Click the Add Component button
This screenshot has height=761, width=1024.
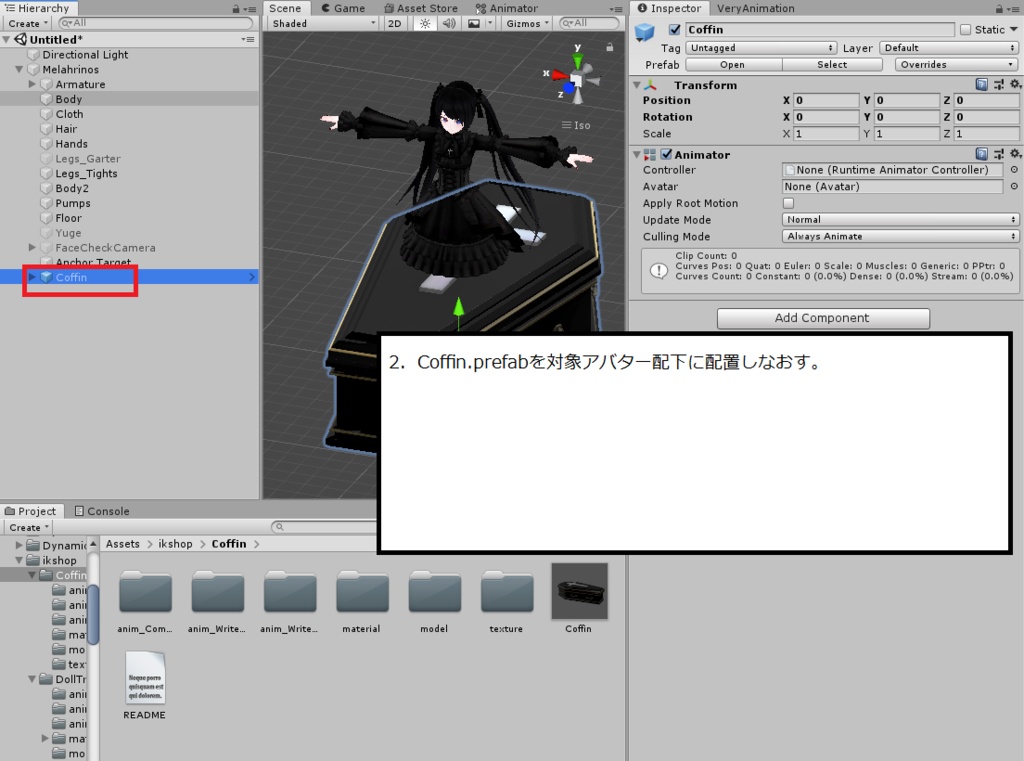[822, 318]
